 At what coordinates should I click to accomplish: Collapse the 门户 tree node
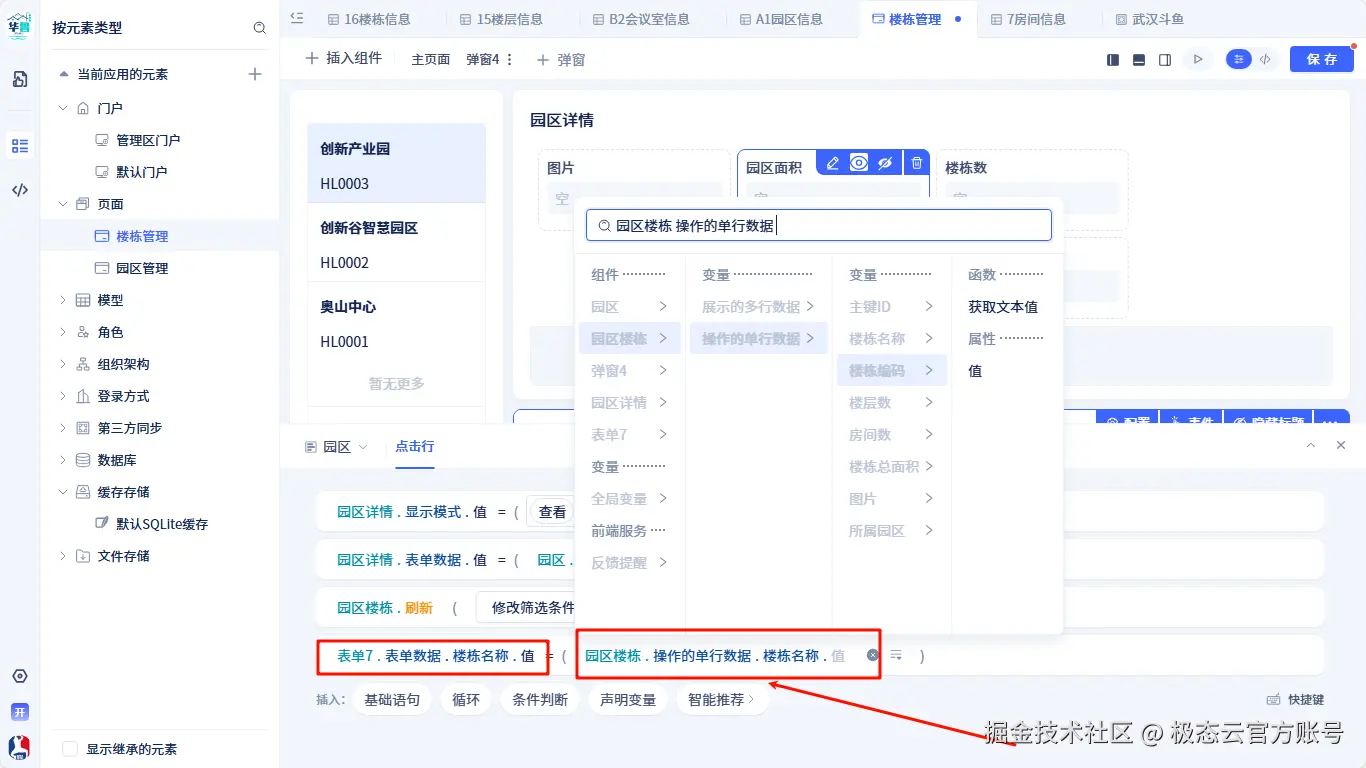[63, 108]
